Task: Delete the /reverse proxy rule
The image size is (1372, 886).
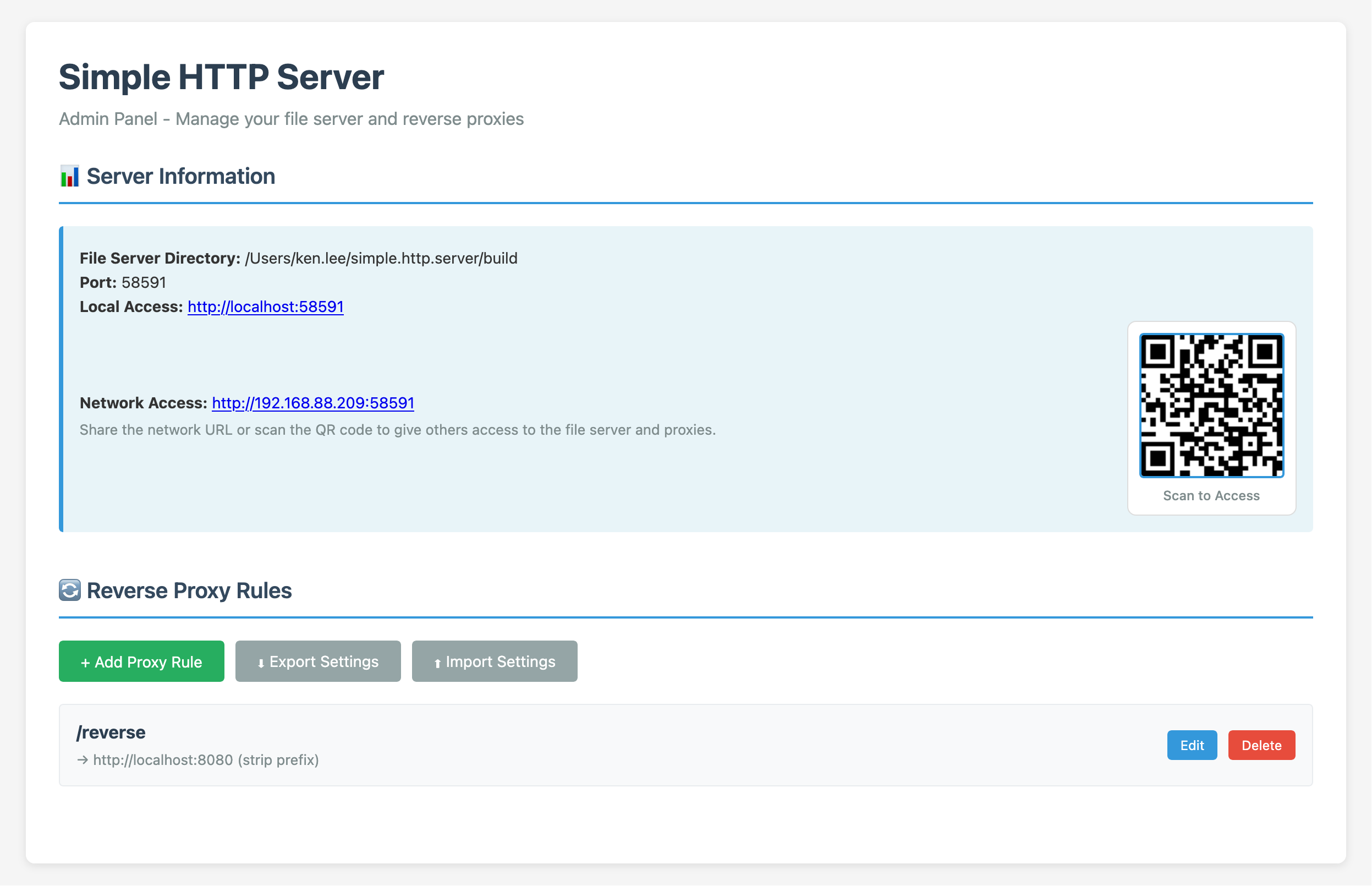Action: click(1261, 745)
